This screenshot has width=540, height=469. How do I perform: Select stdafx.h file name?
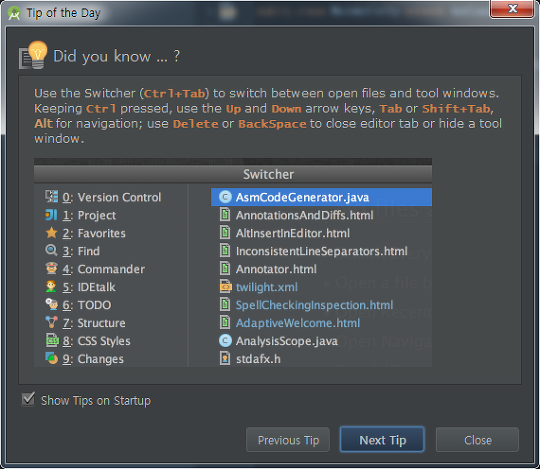[258, 359]
